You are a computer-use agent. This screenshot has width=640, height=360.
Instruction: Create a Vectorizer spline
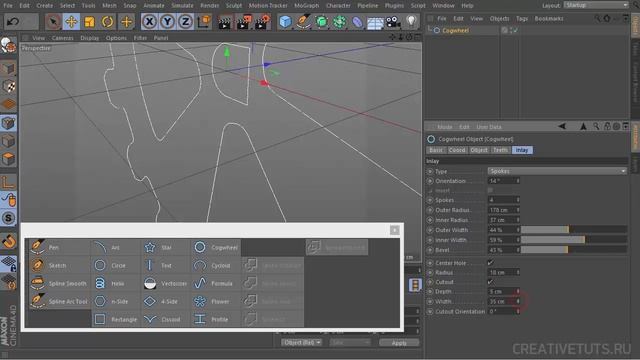166,283
